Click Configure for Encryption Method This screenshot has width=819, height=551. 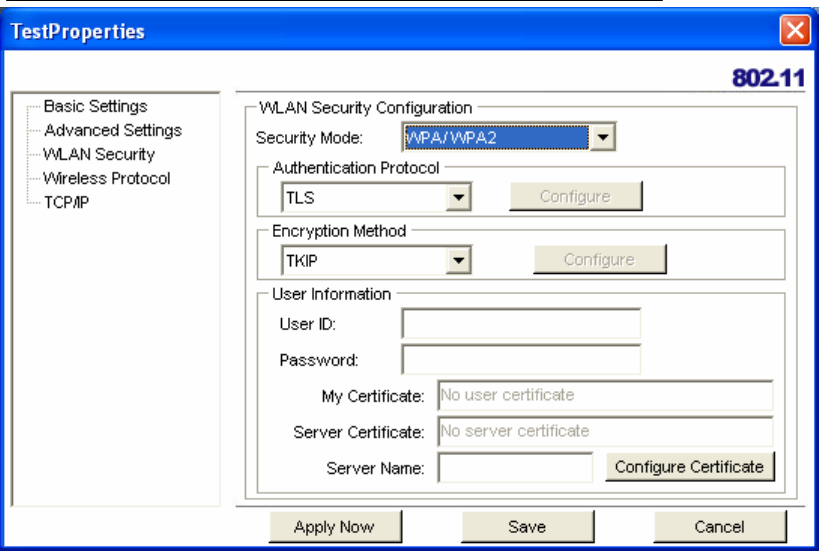(600, 259)
